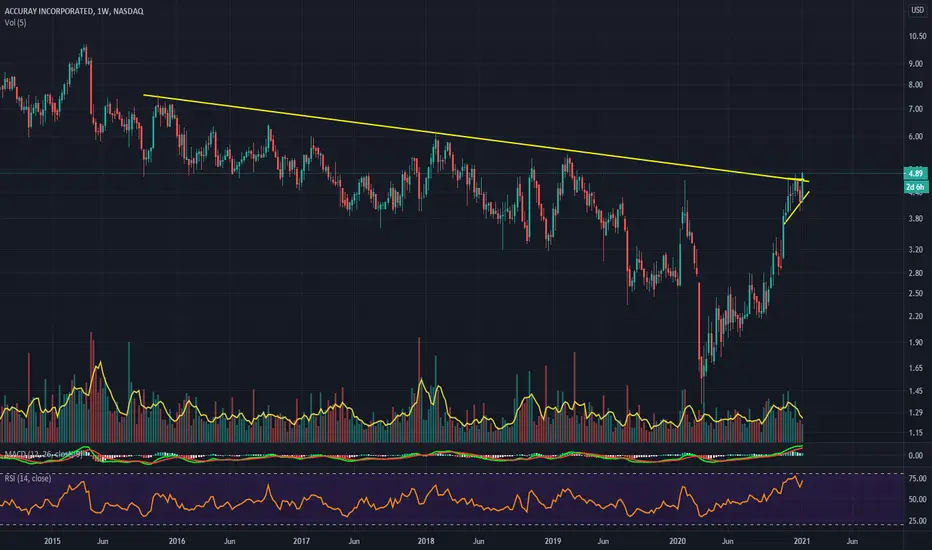Click the 2016 time axis label
Image resolution: width=932 pixels, height=550 pixels.
pos(177,541)
